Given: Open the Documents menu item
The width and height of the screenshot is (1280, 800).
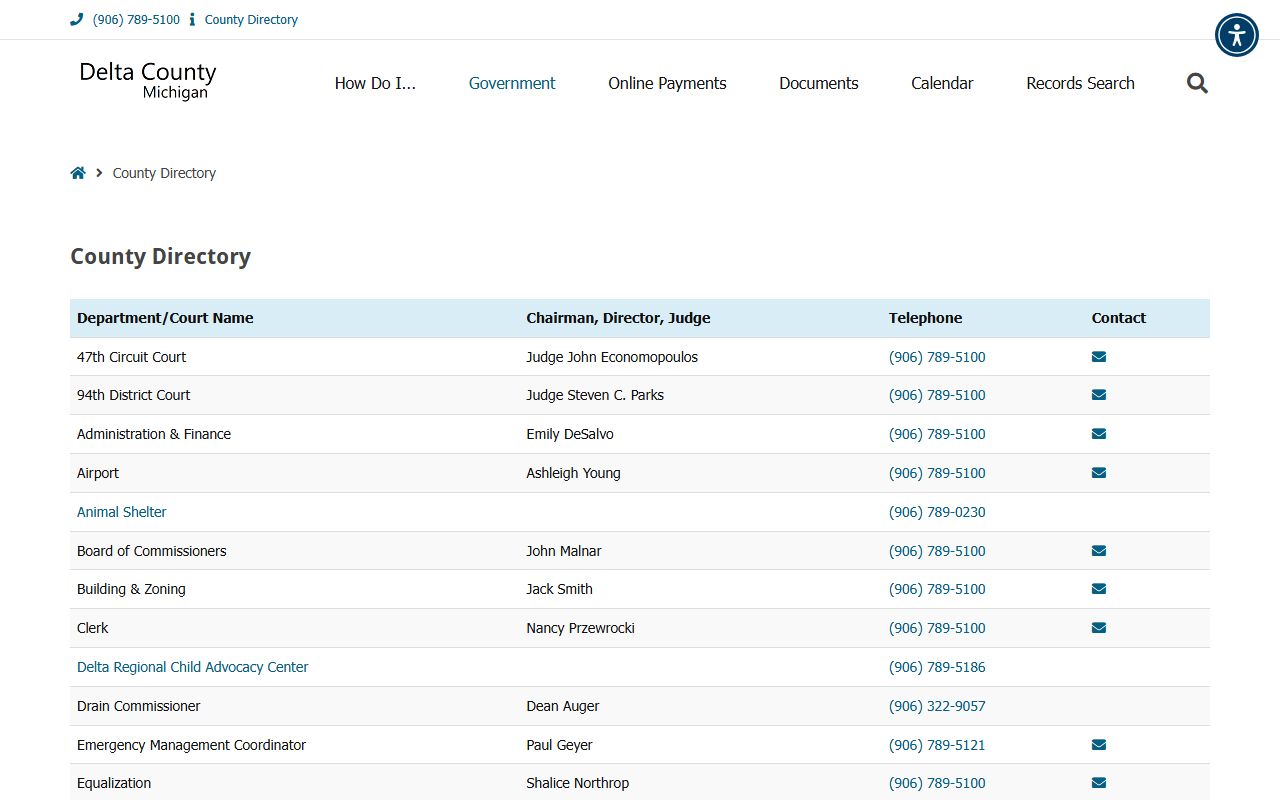Looking at the screenshot, I should 819,83.
